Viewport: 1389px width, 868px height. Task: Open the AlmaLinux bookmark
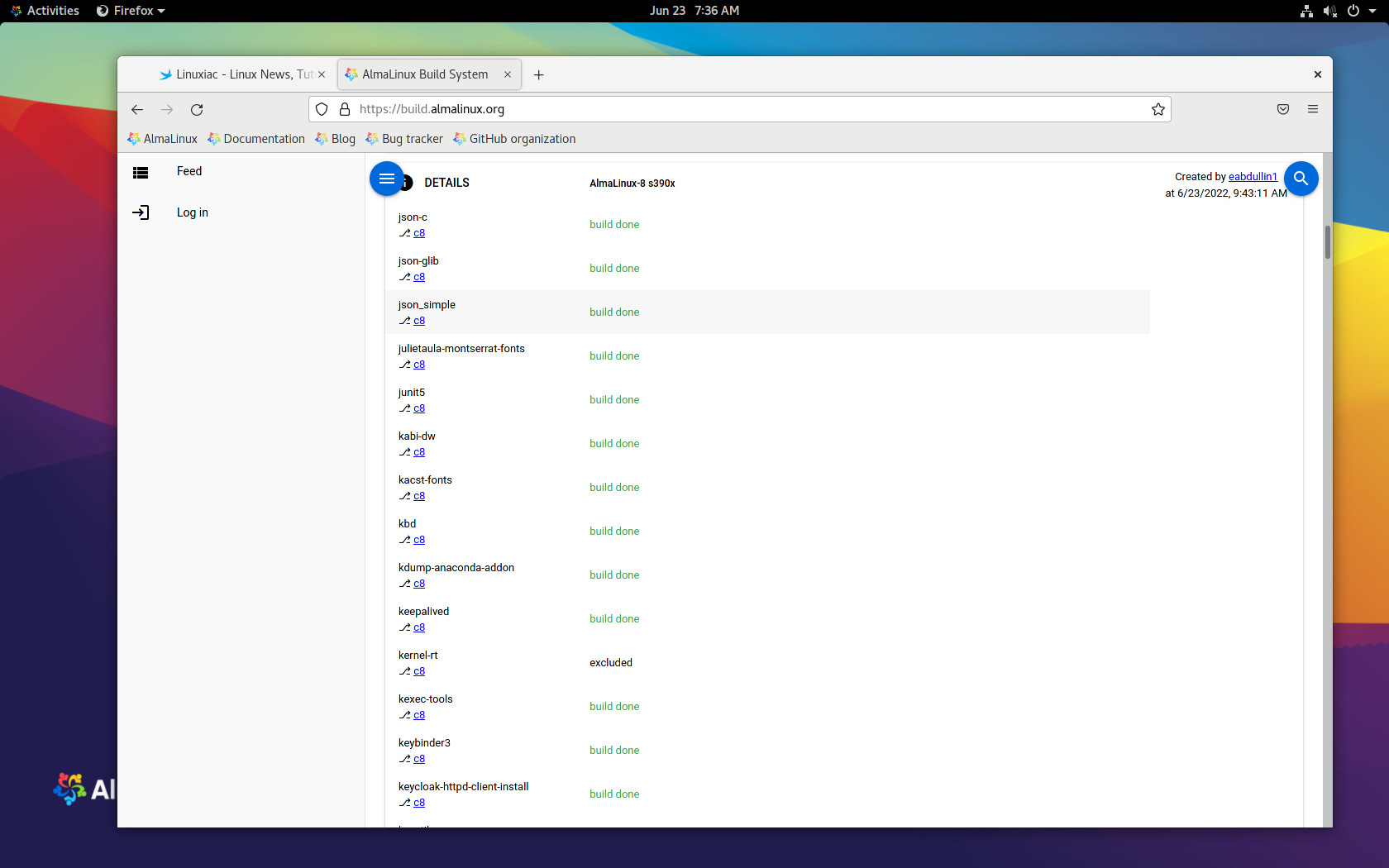(x=162, y=139)
